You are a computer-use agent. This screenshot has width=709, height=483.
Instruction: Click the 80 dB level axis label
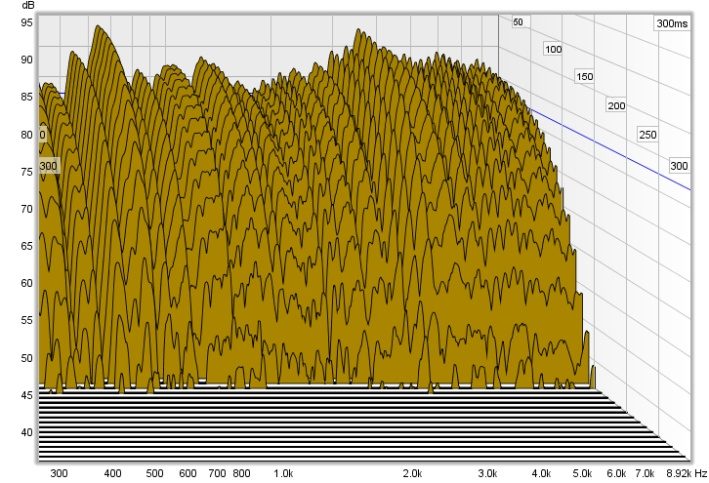point(27,134)
